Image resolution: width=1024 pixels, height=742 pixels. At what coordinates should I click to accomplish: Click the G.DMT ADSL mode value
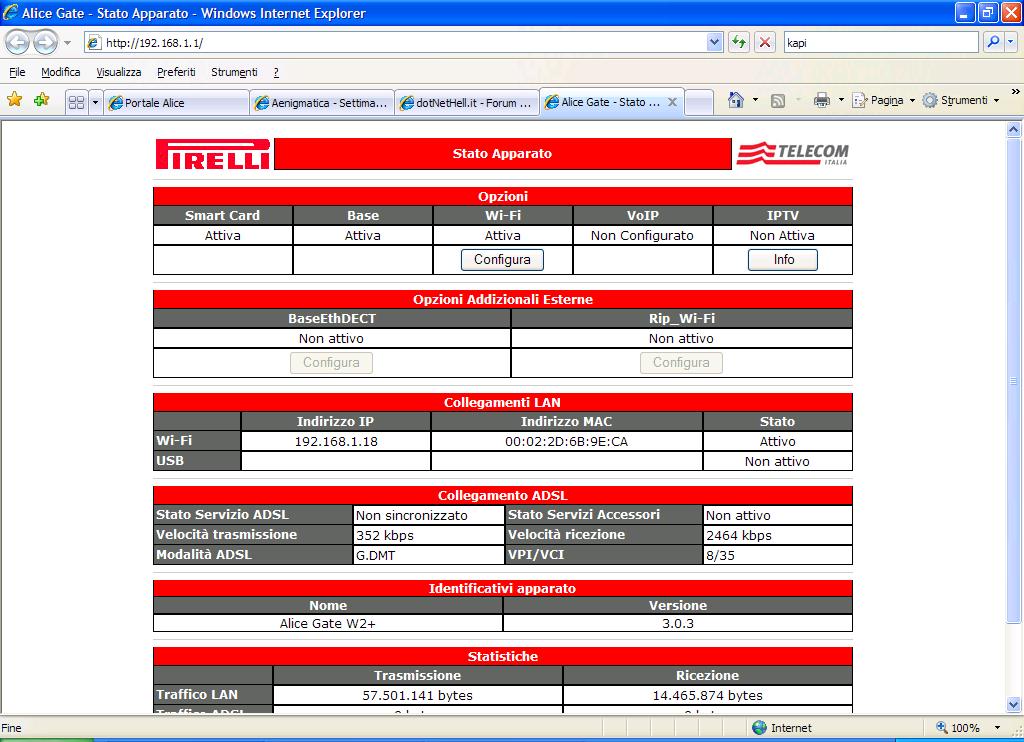point(376,556)
